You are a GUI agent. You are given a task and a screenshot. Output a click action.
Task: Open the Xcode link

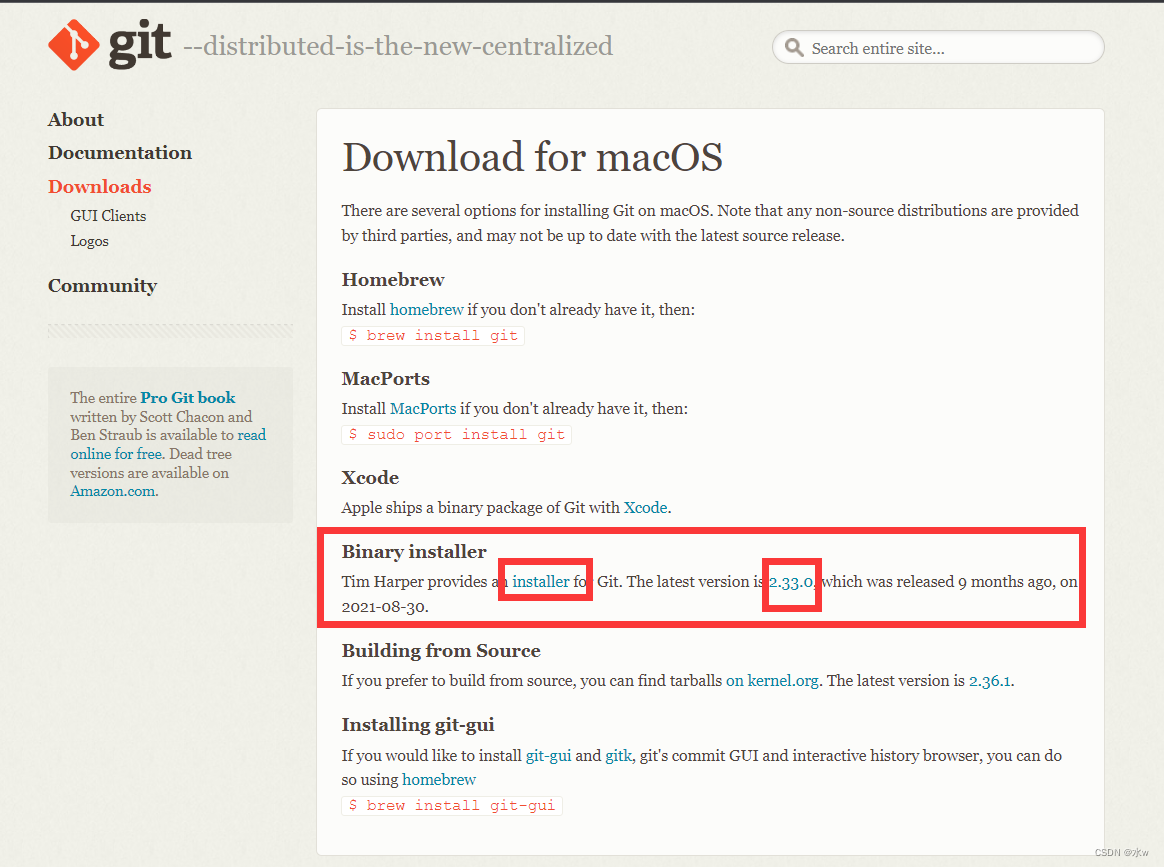[645, 508]
